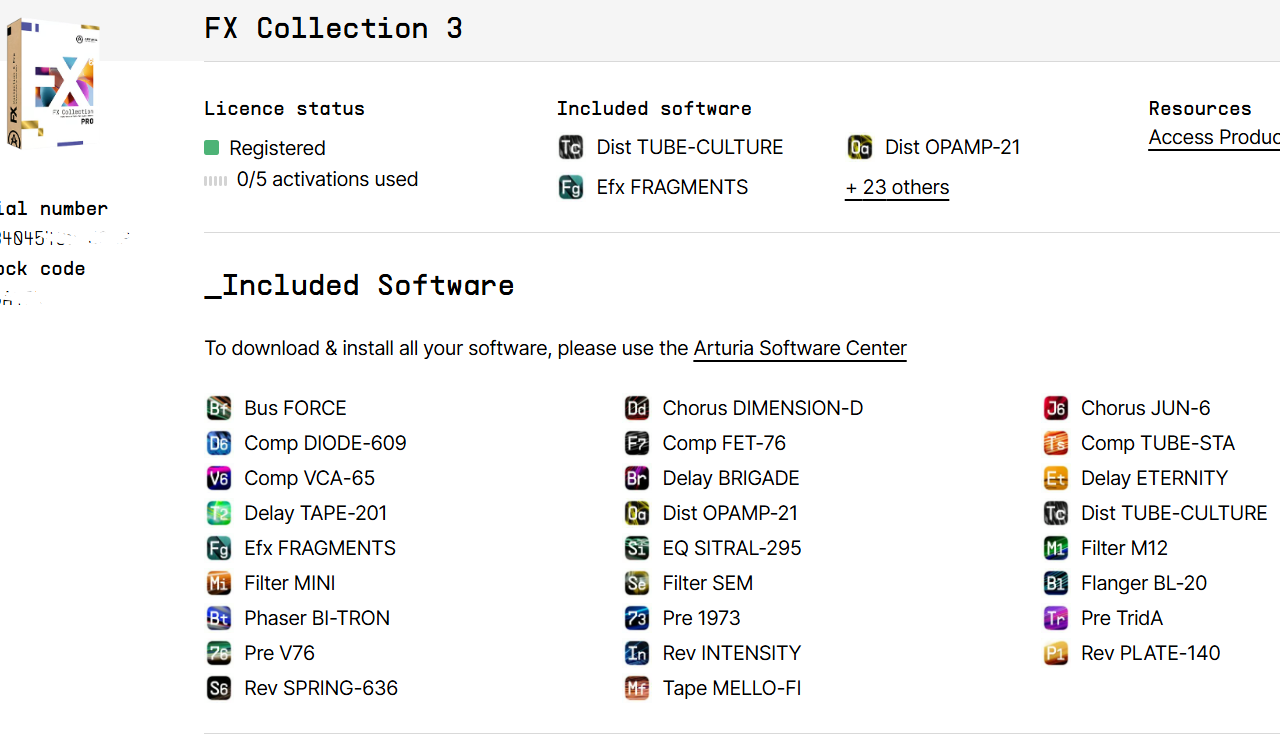Click the Dist OPAMP-21 icon in the software list
The height and width of the screenshot is (736, 1280).
point(637,513)
